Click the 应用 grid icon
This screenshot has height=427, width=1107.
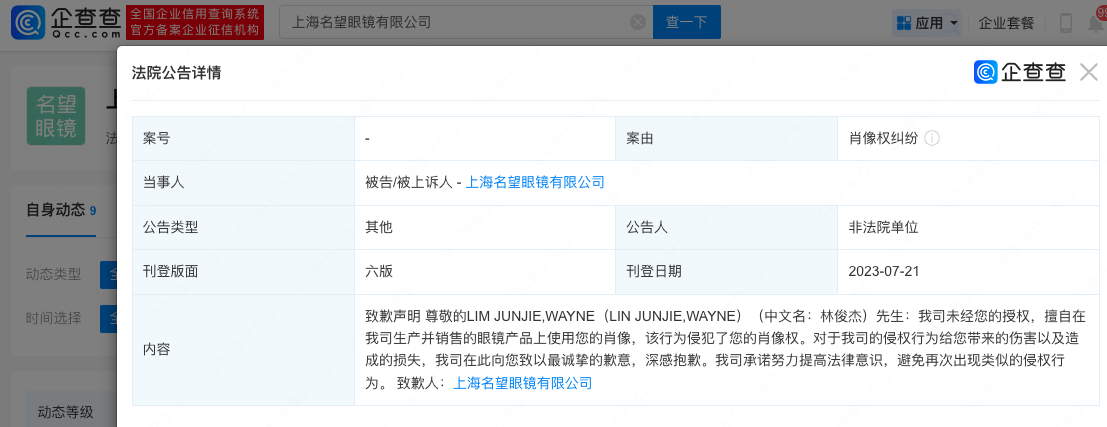click(x=904, y=23)
